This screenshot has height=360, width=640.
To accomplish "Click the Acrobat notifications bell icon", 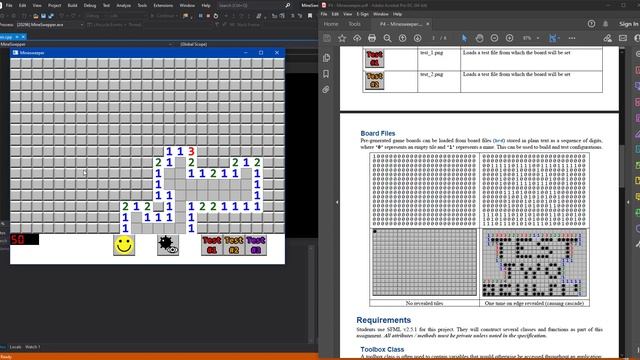I will [x=605, y=24].
